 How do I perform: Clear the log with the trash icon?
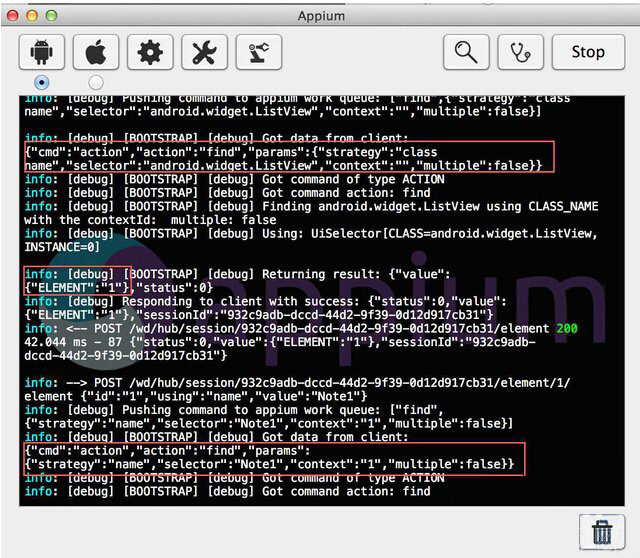click(x=602, y=532)
